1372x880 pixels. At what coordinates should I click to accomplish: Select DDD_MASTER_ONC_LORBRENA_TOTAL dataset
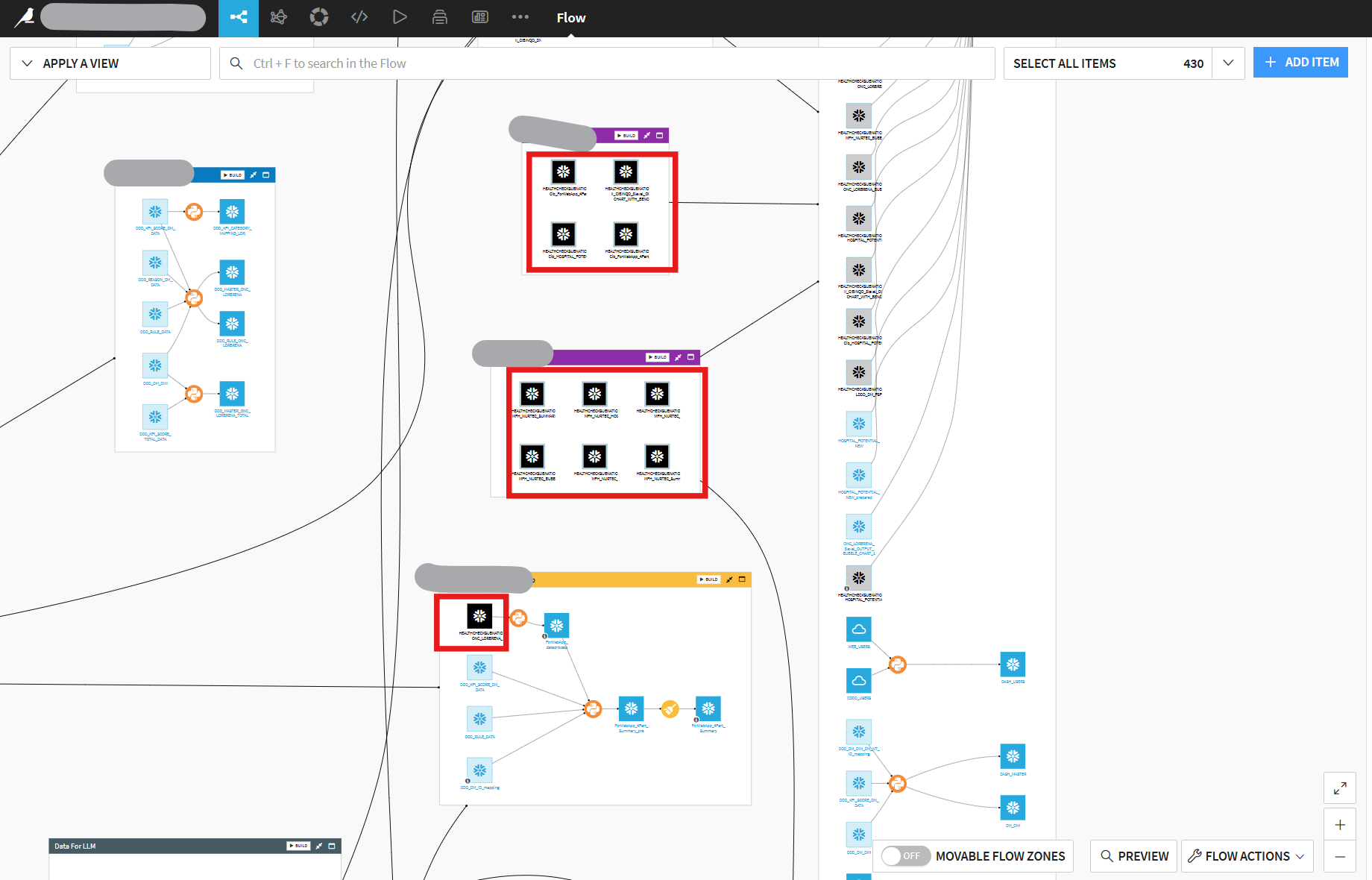tap(233, 394)
